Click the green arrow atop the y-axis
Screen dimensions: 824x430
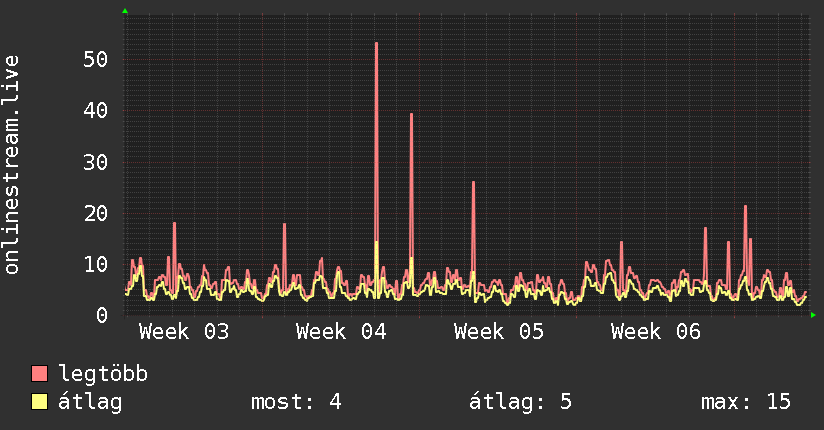pos(125,11)
